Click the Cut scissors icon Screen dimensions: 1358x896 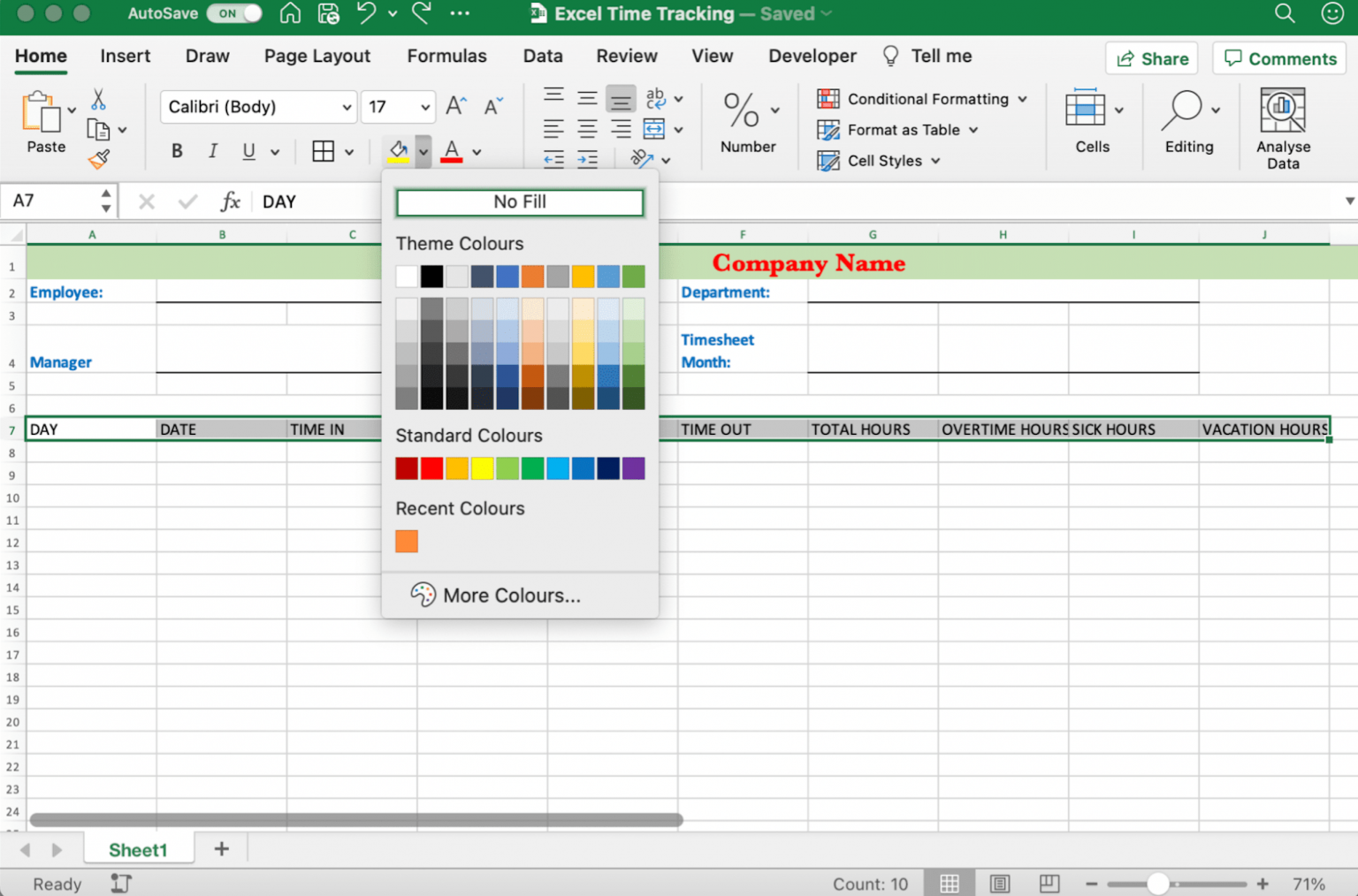99,100
